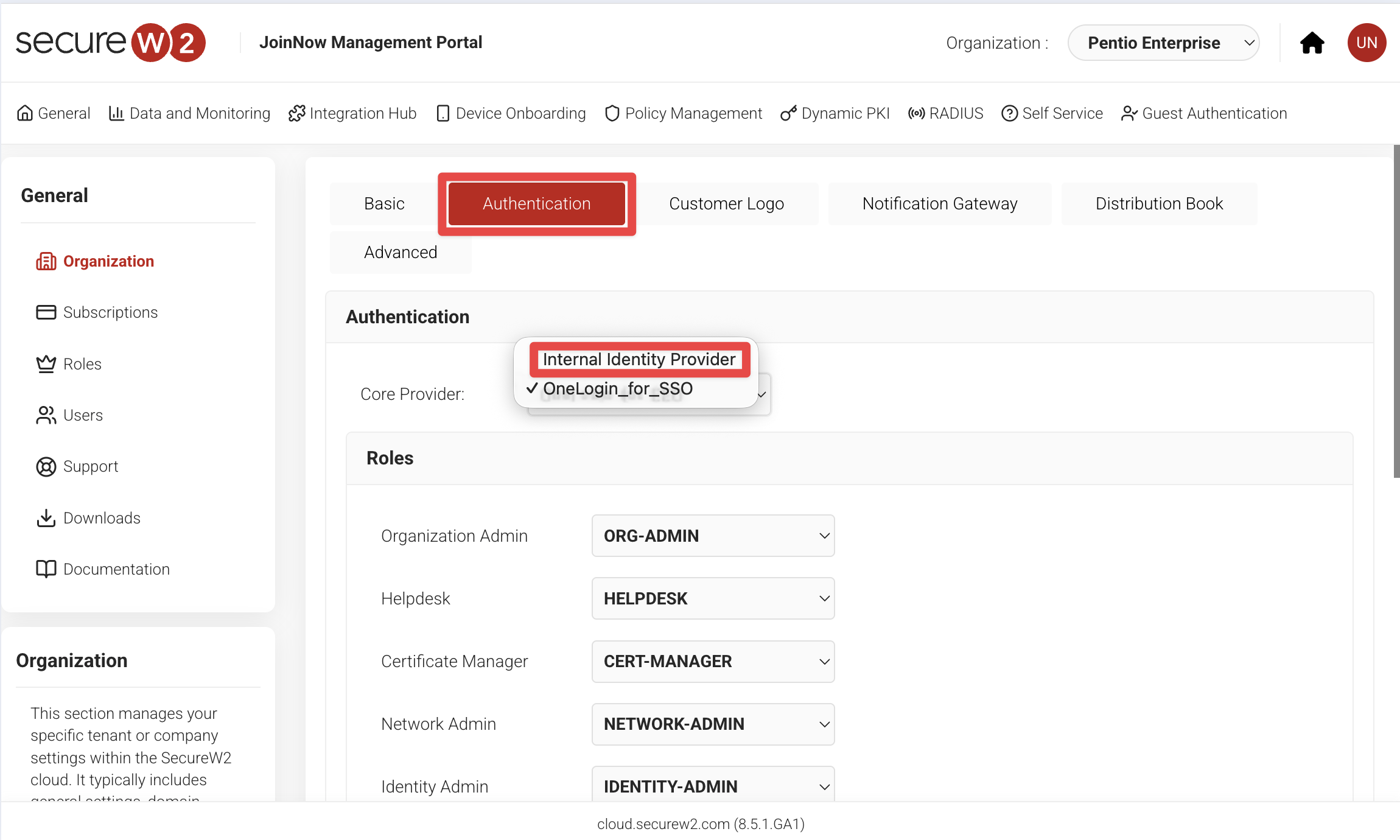Click the Data and Monitoring chart icon

coord(116,113)
